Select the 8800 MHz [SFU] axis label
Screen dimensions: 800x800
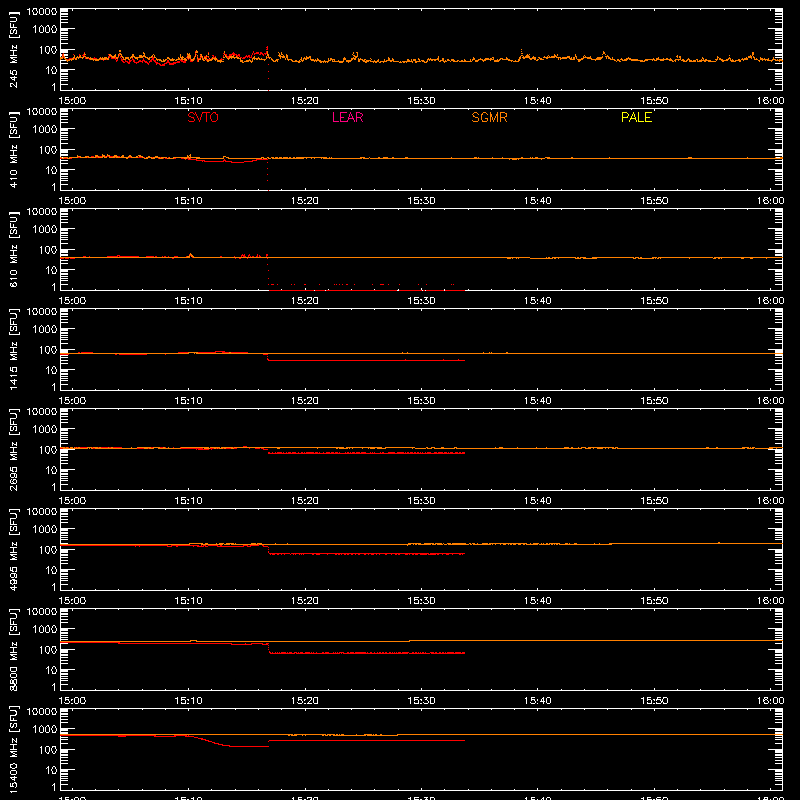(x=13, y=649)
